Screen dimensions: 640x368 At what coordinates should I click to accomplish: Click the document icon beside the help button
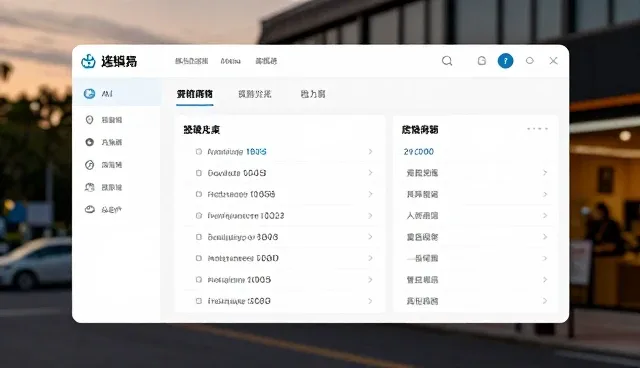(482, 61)
